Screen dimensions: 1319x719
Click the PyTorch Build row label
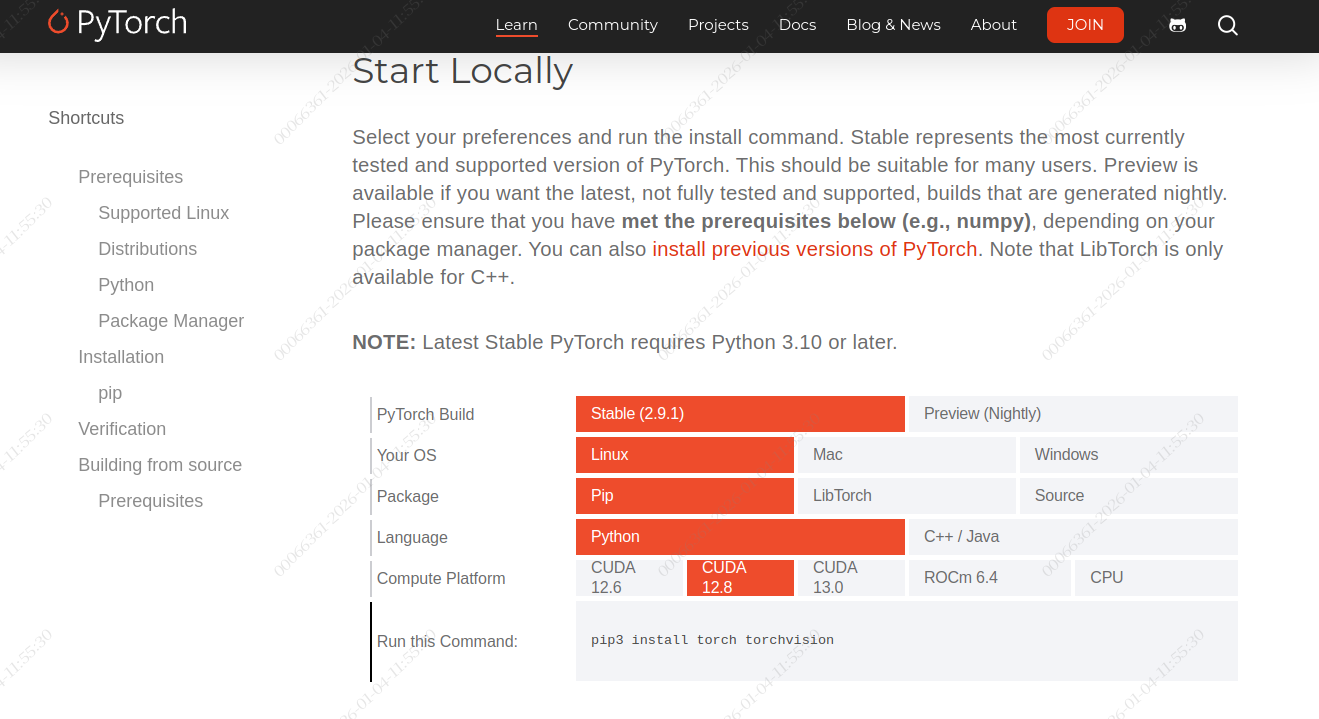[x=425, y=414]
